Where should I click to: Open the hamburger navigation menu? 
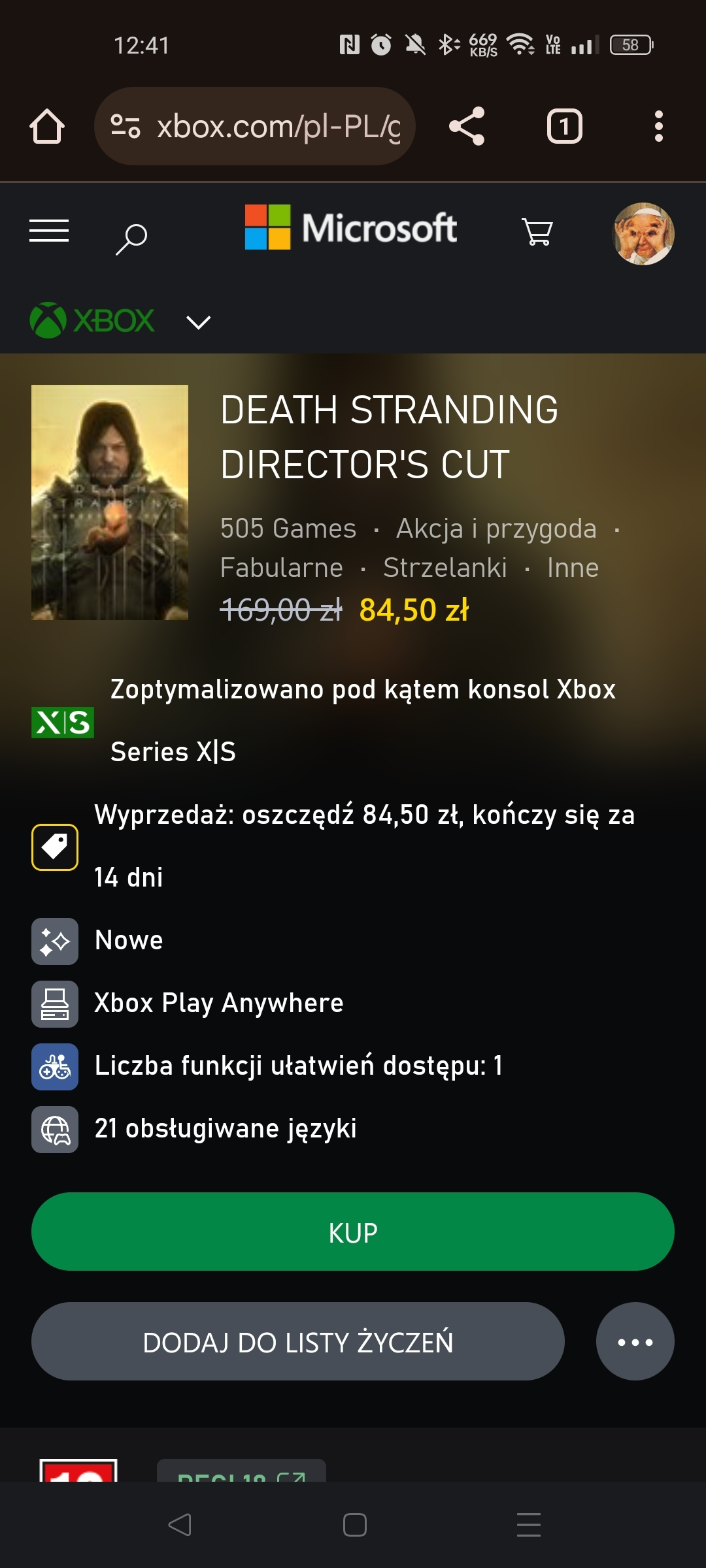(49, 231)
